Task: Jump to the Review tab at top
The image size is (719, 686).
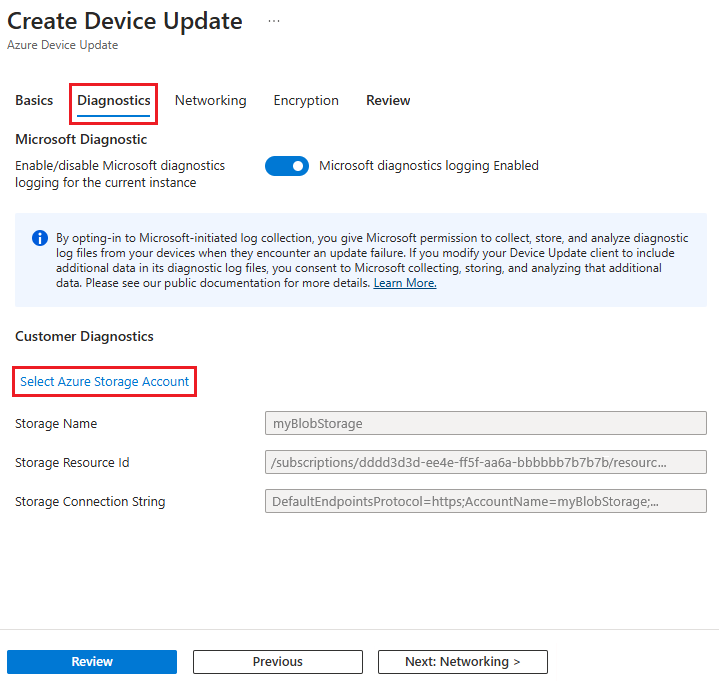Action: point(388,101)
